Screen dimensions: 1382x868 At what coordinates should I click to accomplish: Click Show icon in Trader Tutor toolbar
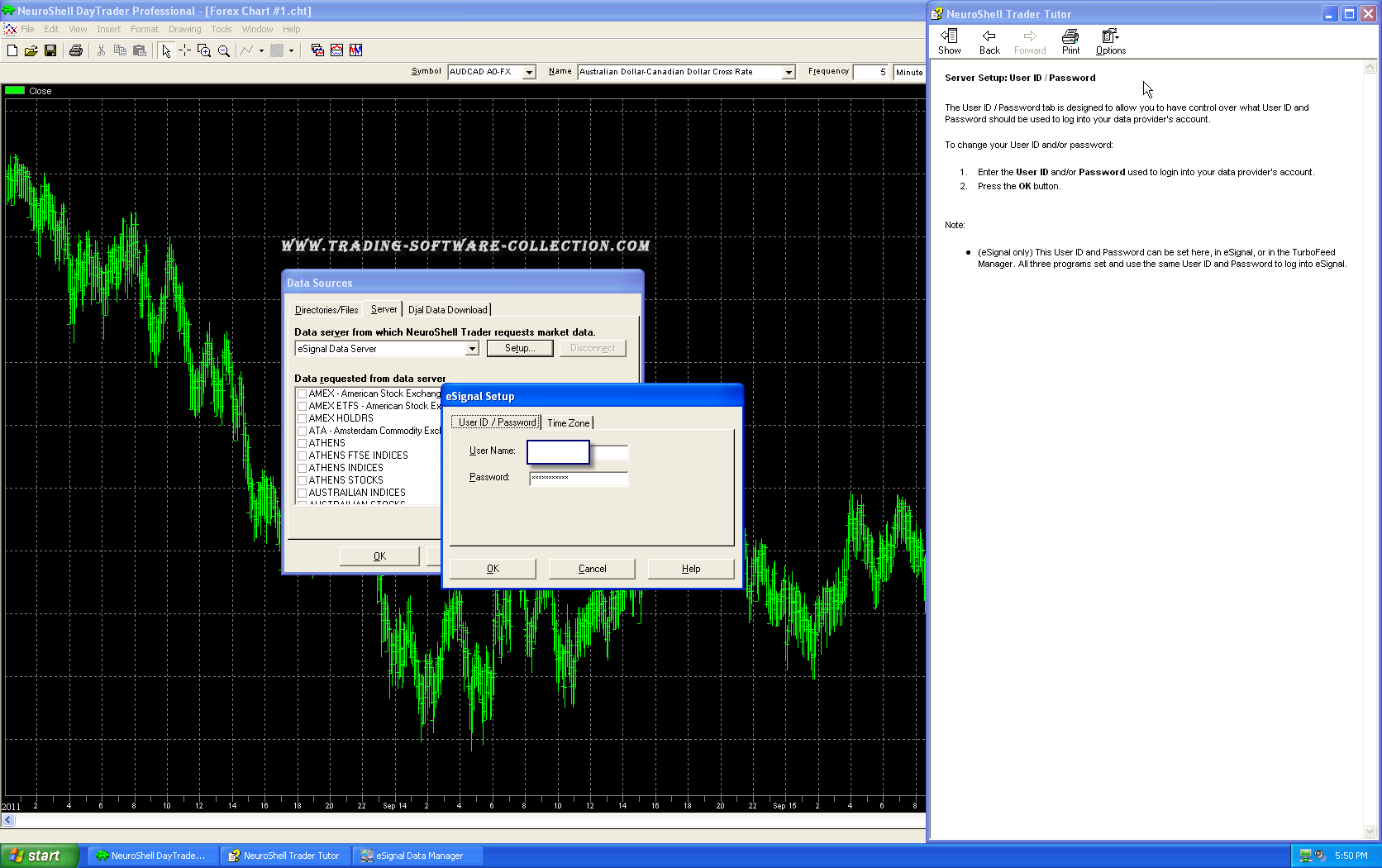click(x=949, y=41)
